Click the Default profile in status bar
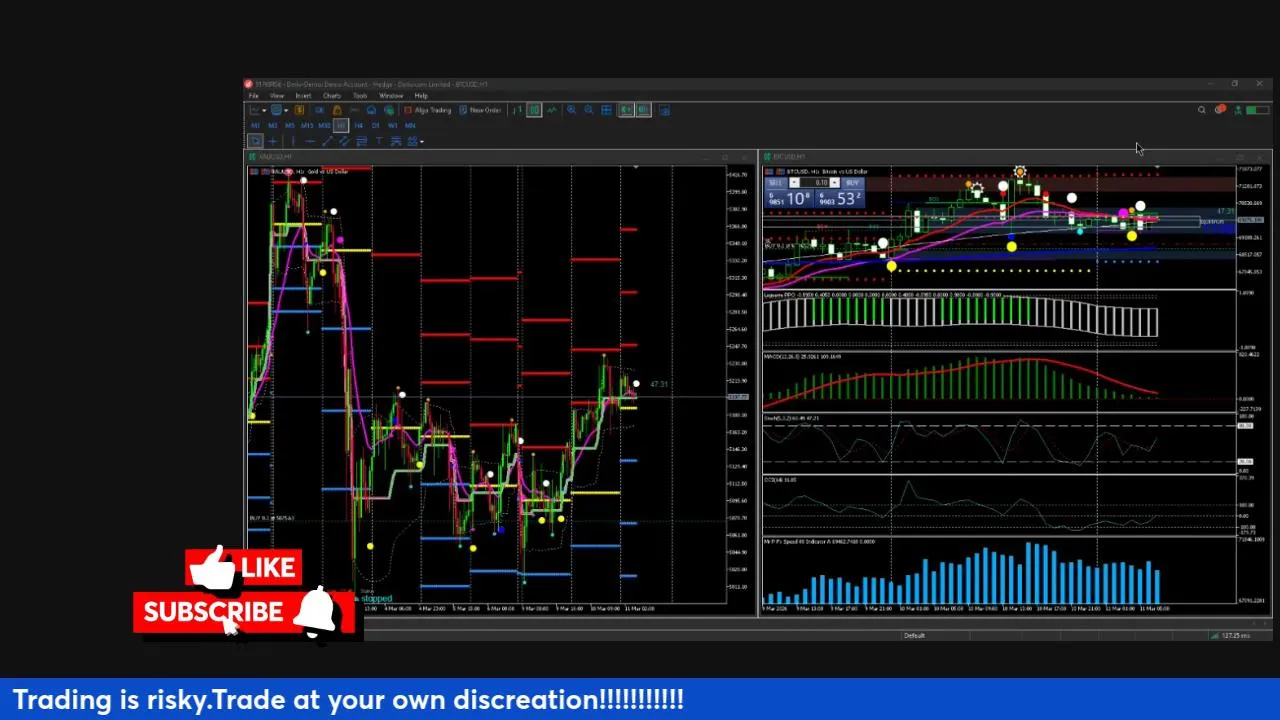This screenshot has height=720, width=1280. (914, 636)
